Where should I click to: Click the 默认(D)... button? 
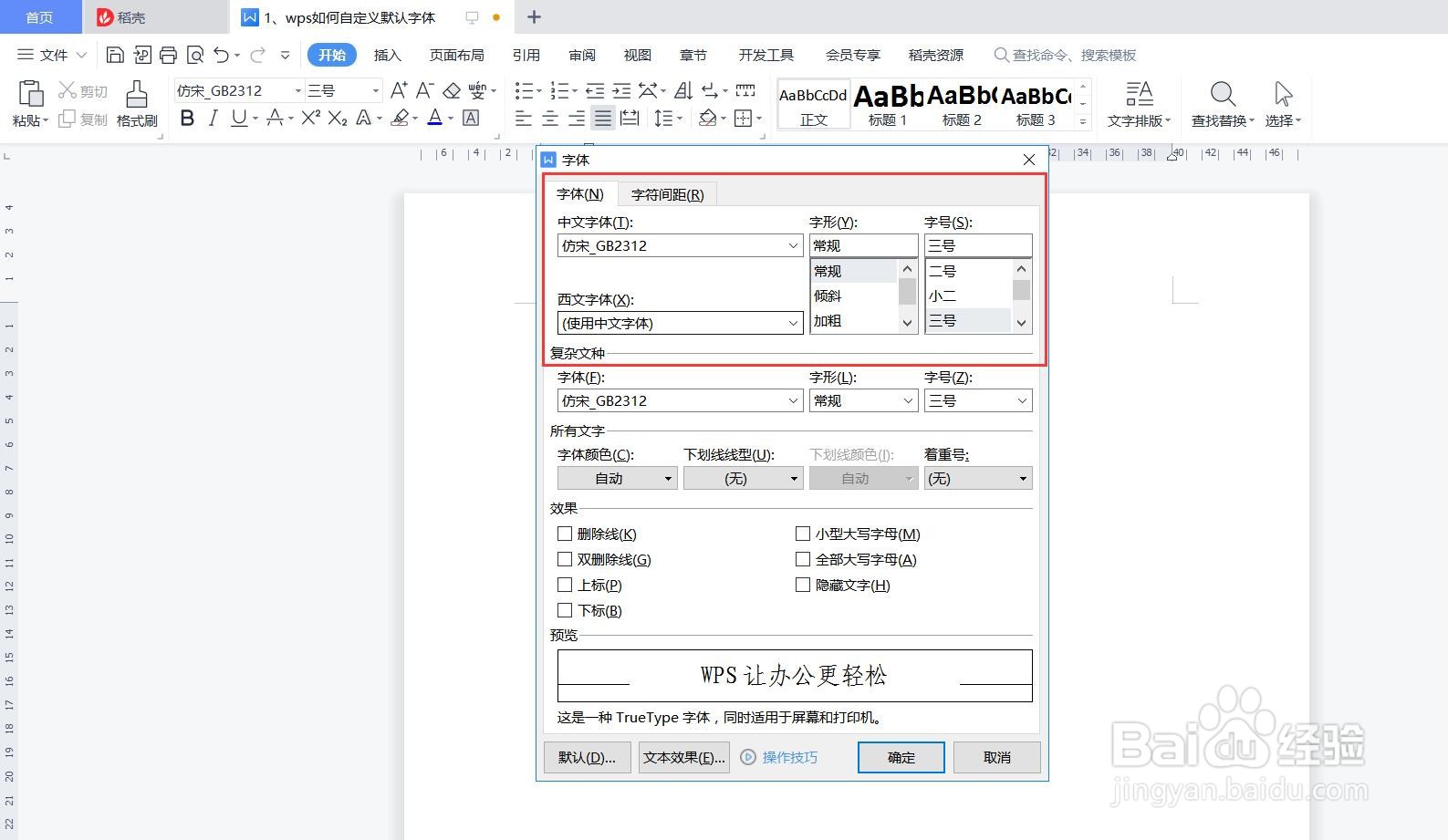(587, 757)
